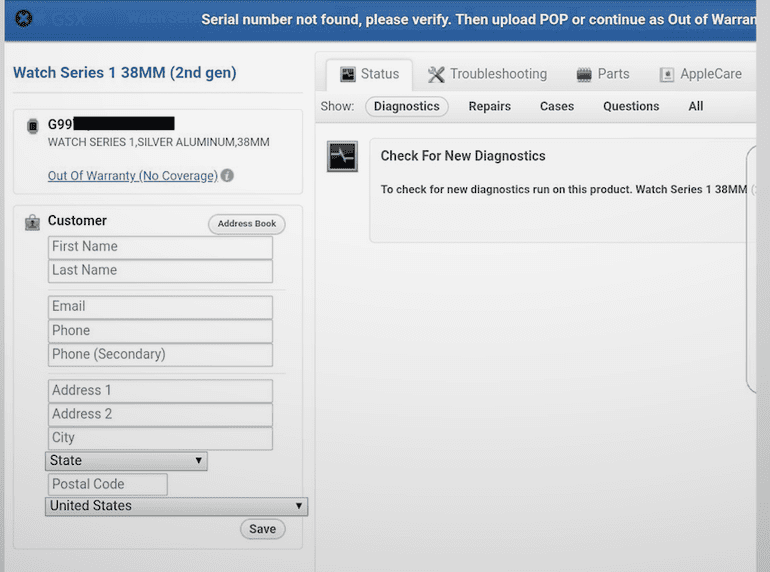Switch to the Troubleshooting tab
This screenshot has height=572, width=770.
point(487,74)
